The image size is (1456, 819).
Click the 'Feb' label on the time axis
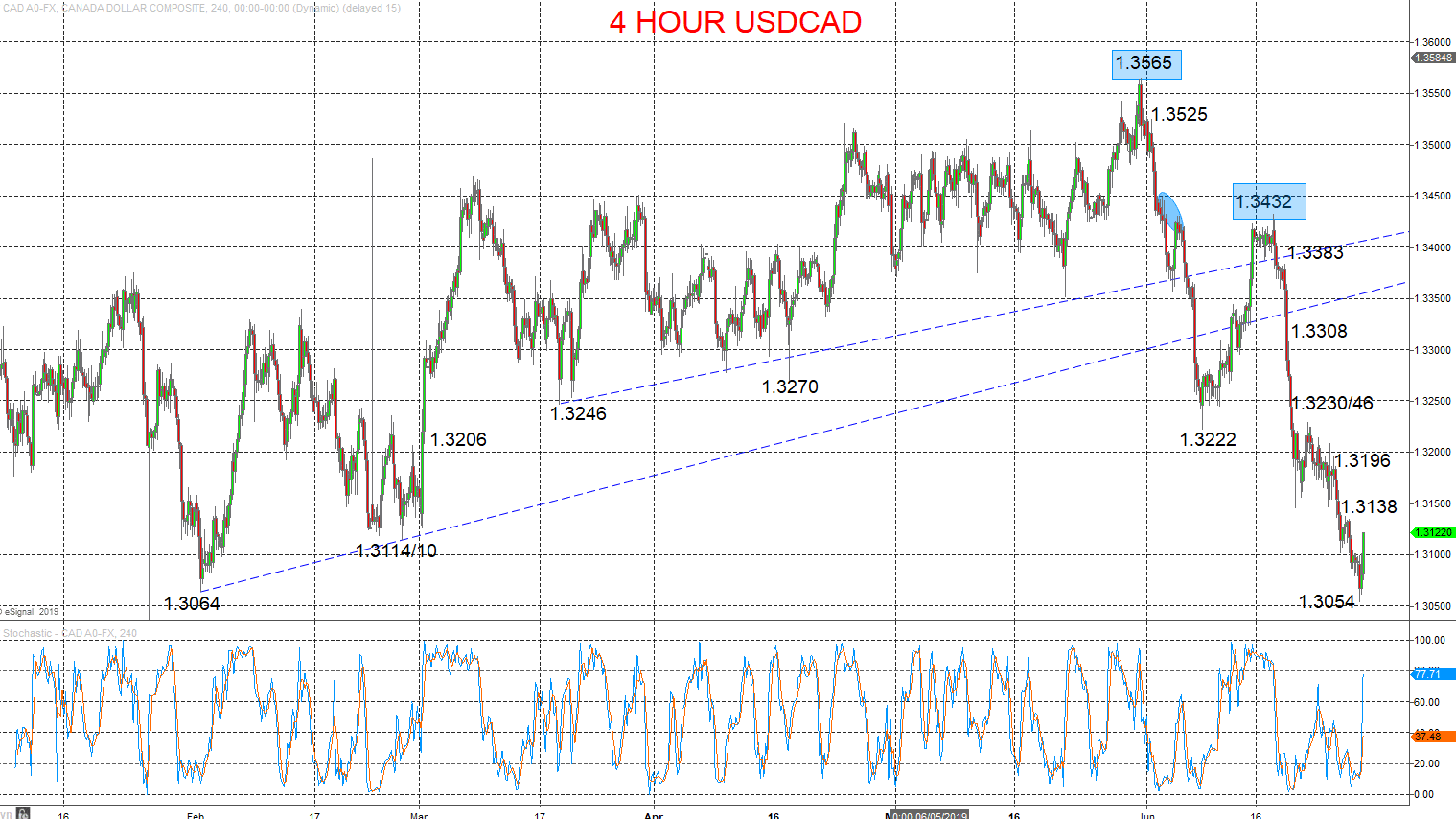(196, 815)
